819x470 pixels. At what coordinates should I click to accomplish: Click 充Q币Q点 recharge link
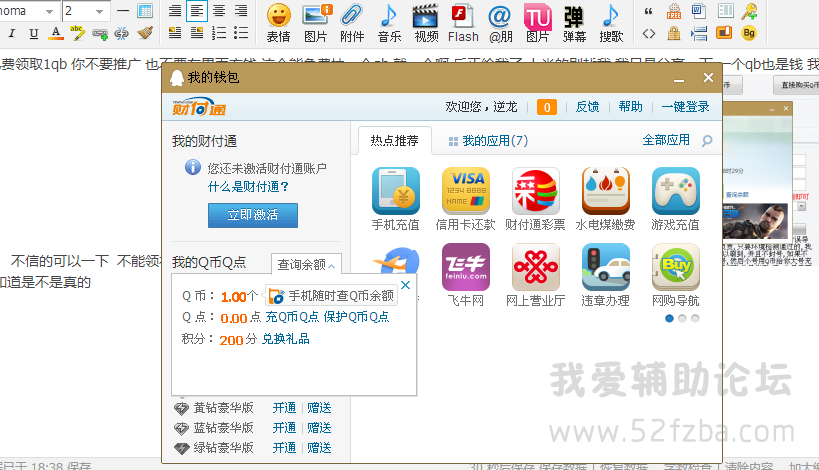(292, 317)
